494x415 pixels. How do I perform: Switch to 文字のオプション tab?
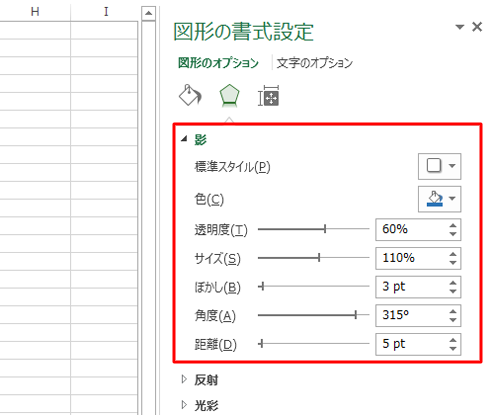tap(314, 63)
